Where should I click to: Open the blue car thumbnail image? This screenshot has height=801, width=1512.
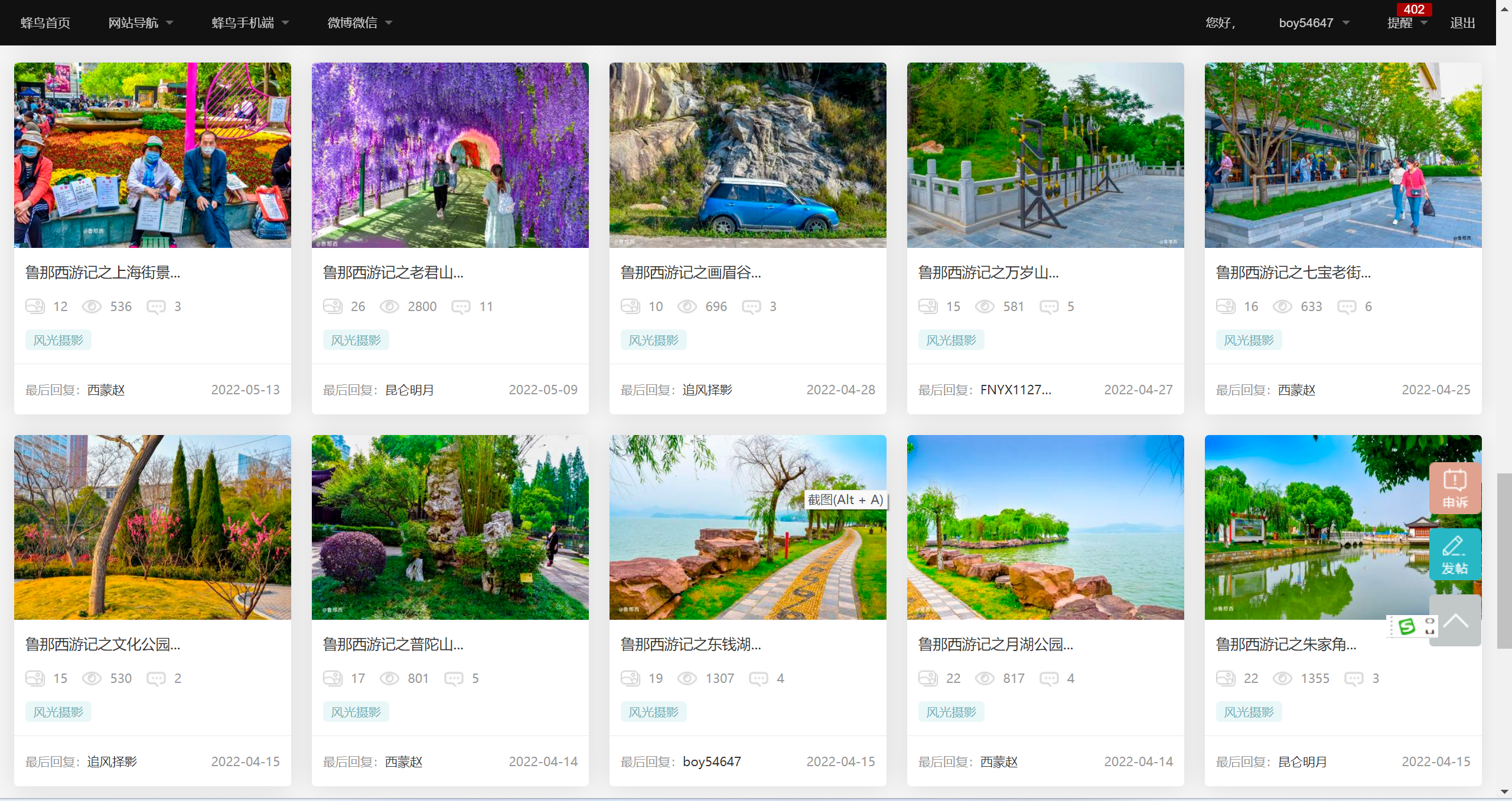pos(748,155)
